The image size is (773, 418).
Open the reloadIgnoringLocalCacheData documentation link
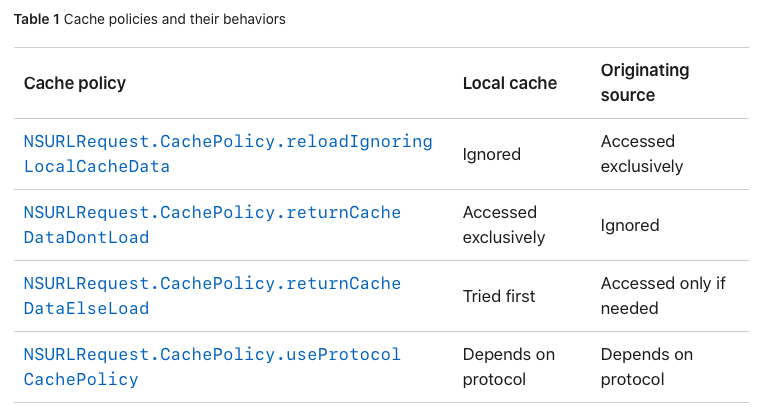[x=228, y=142]
